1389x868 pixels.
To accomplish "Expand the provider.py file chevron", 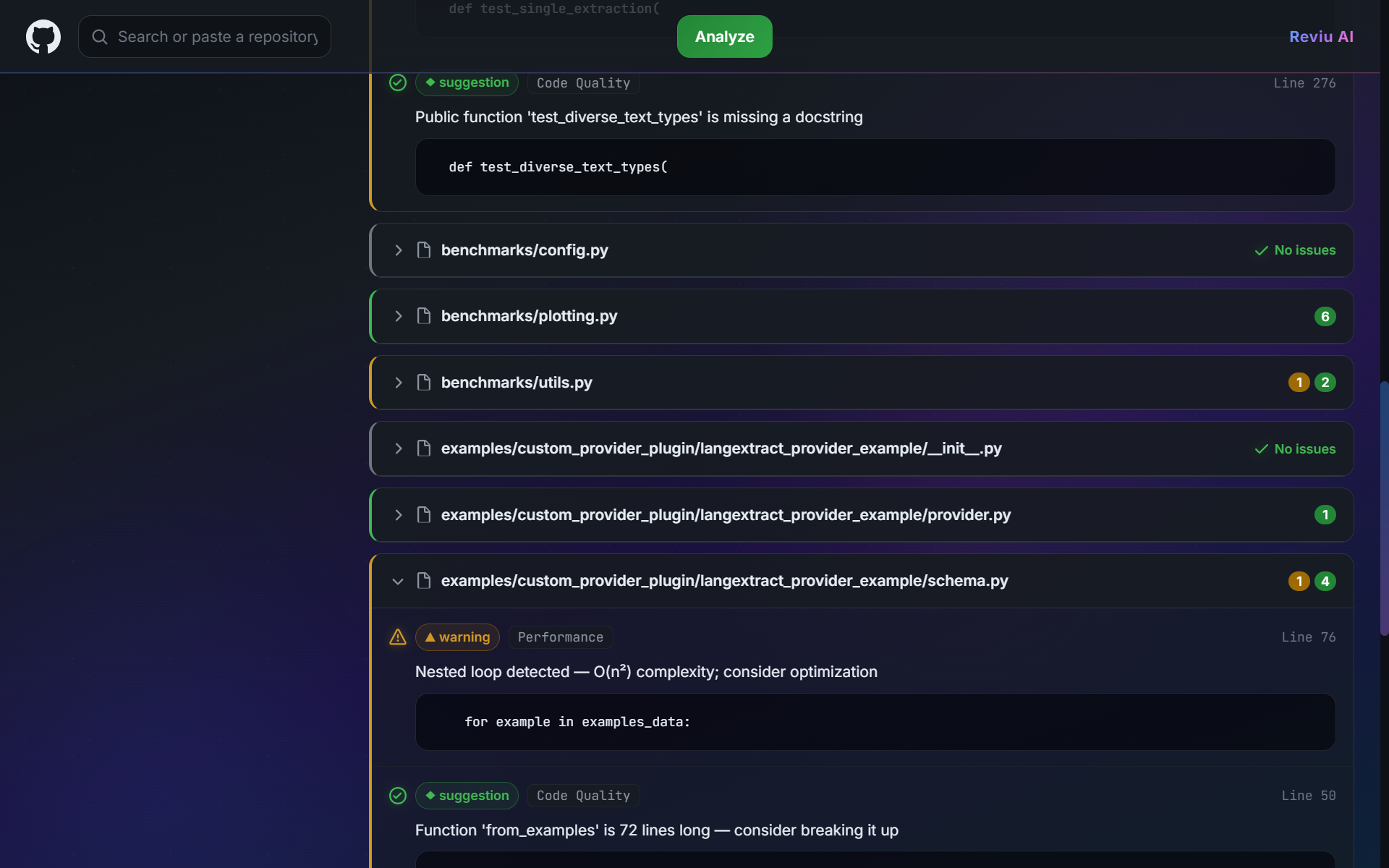I will (399, 515).
